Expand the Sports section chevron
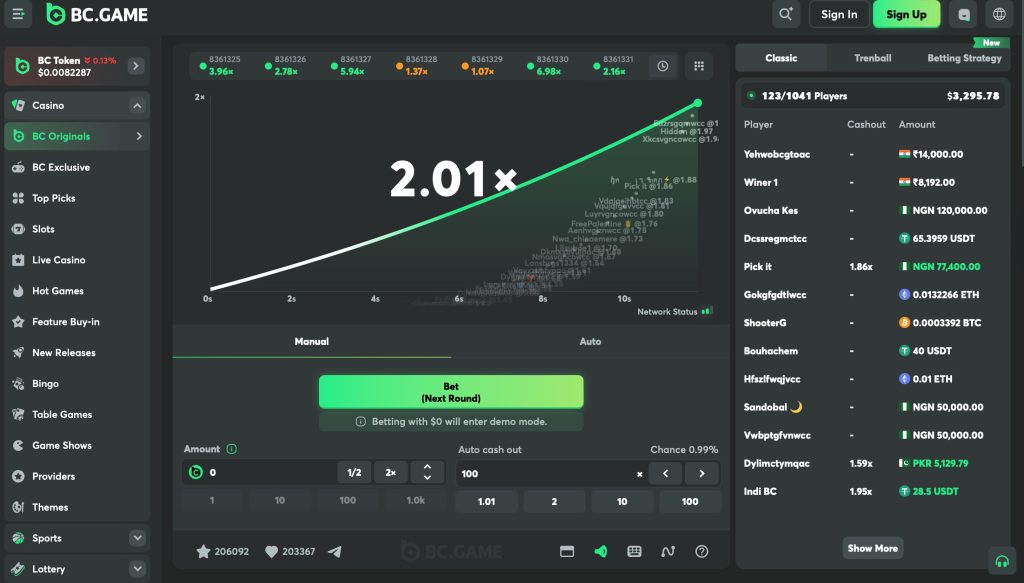The height and width of the screenshot is (583, 1024). (x=137, y=538)
